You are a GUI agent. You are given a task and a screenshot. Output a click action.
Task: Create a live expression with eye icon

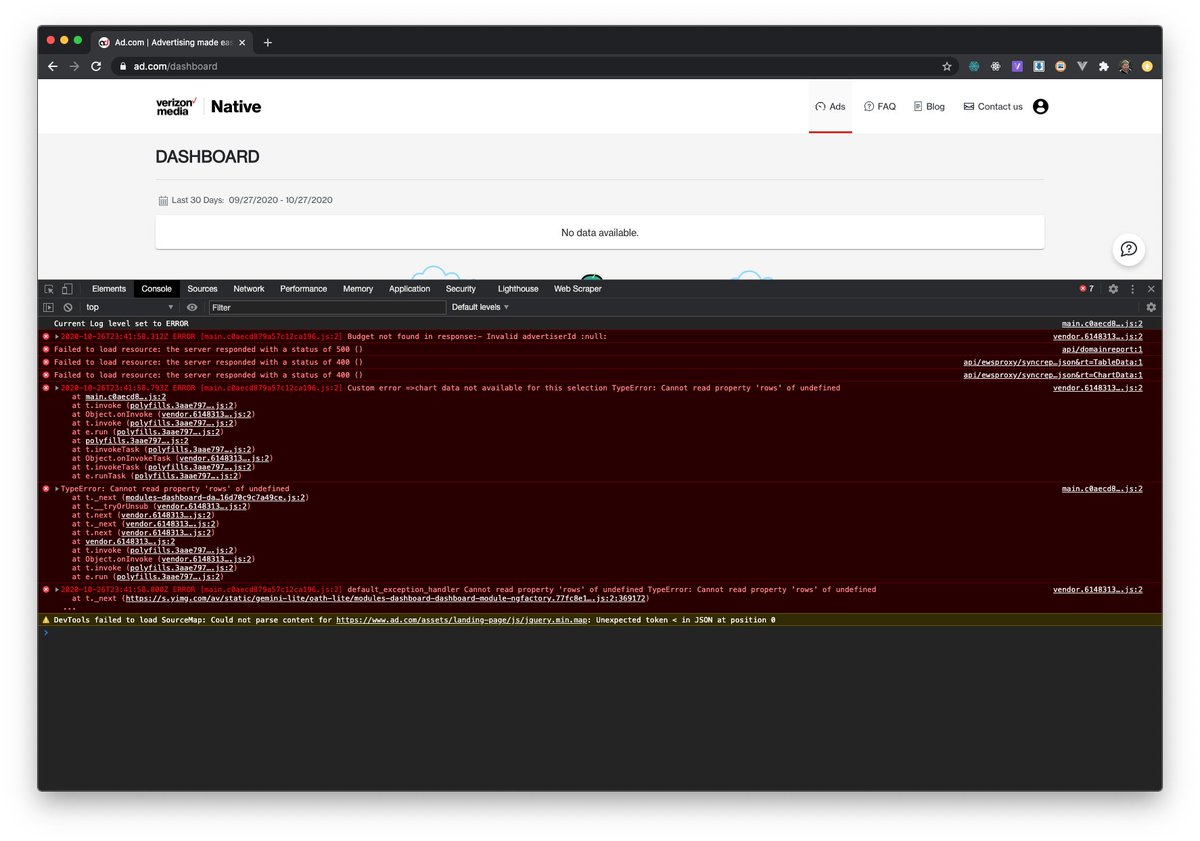(x=192, y=307)
